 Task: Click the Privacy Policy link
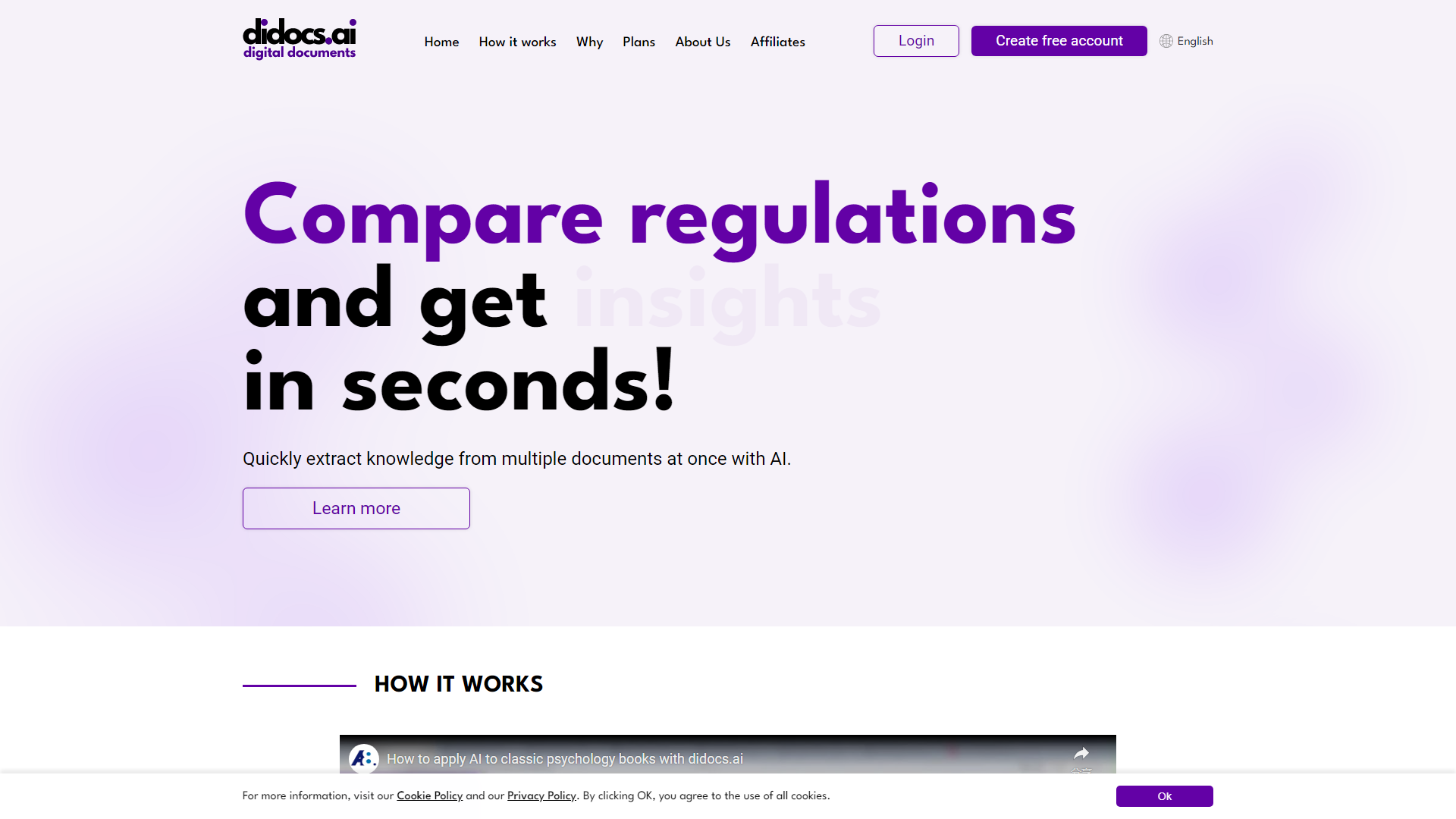pos(541,796)
